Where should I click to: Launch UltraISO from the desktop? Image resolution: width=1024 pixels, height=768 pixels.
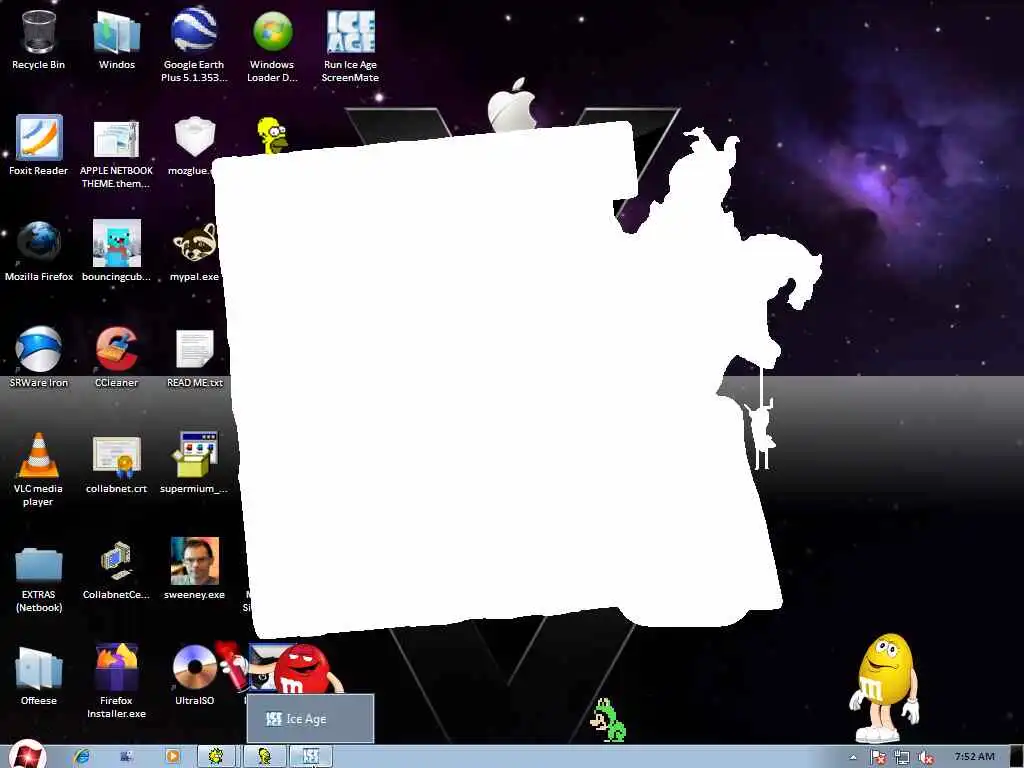[x=194, y=676]
